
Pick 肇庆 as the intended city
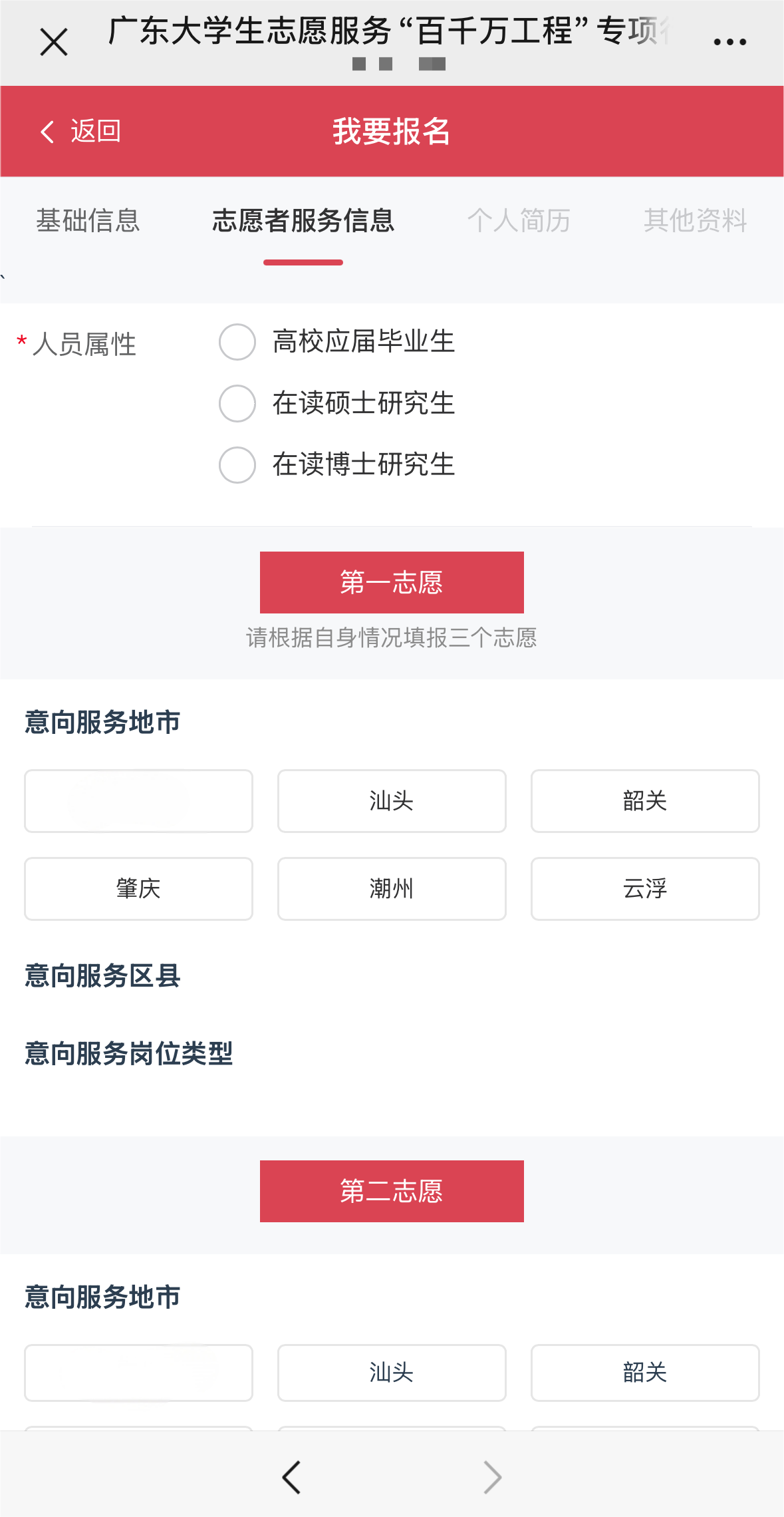(138, 889)
